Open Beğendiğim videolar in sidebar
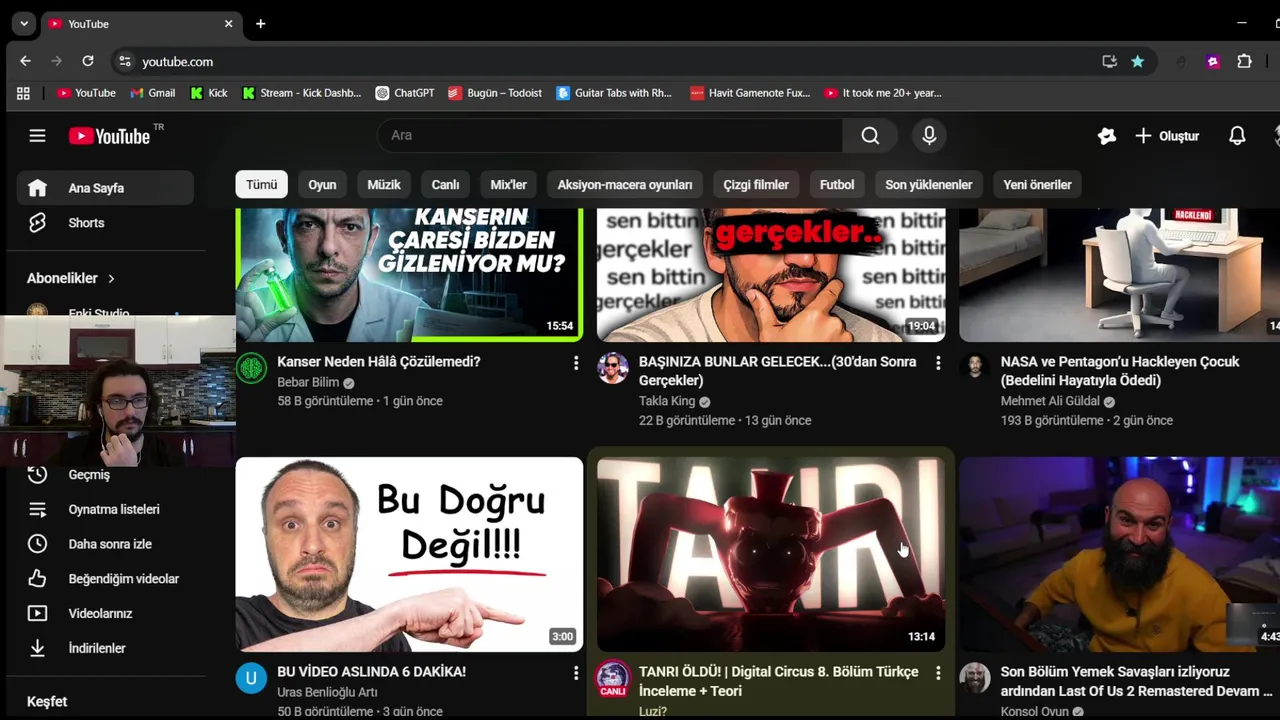The height and width of the screenshot is (720, 1280). point(105,579)
